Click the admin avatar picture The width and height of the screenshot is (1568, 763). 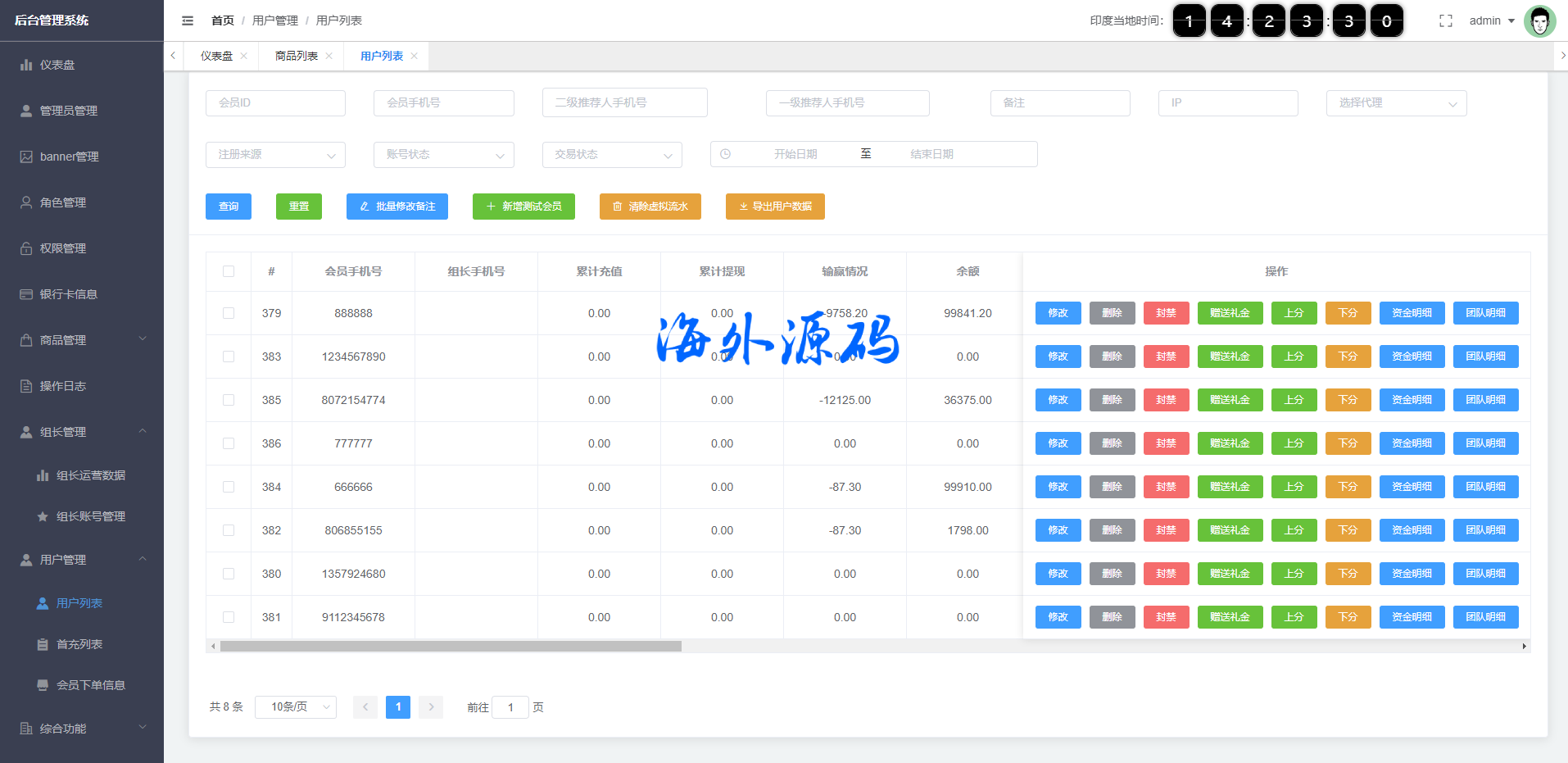coord(1539,20)
